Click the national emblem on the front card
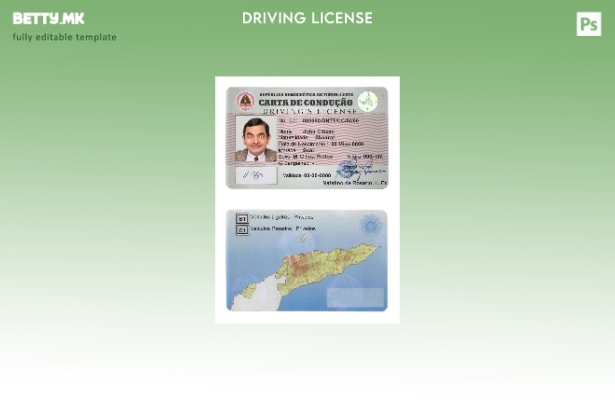 245,101
